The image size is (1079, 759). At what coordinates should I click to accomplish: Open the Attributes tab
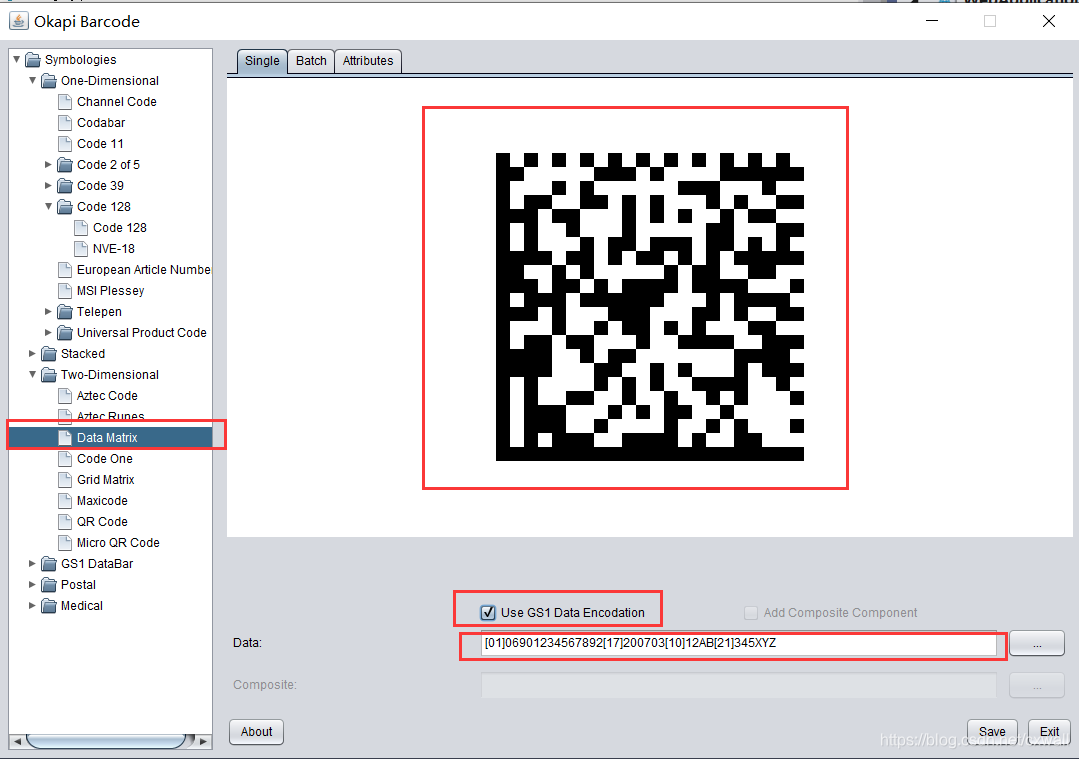368,61
